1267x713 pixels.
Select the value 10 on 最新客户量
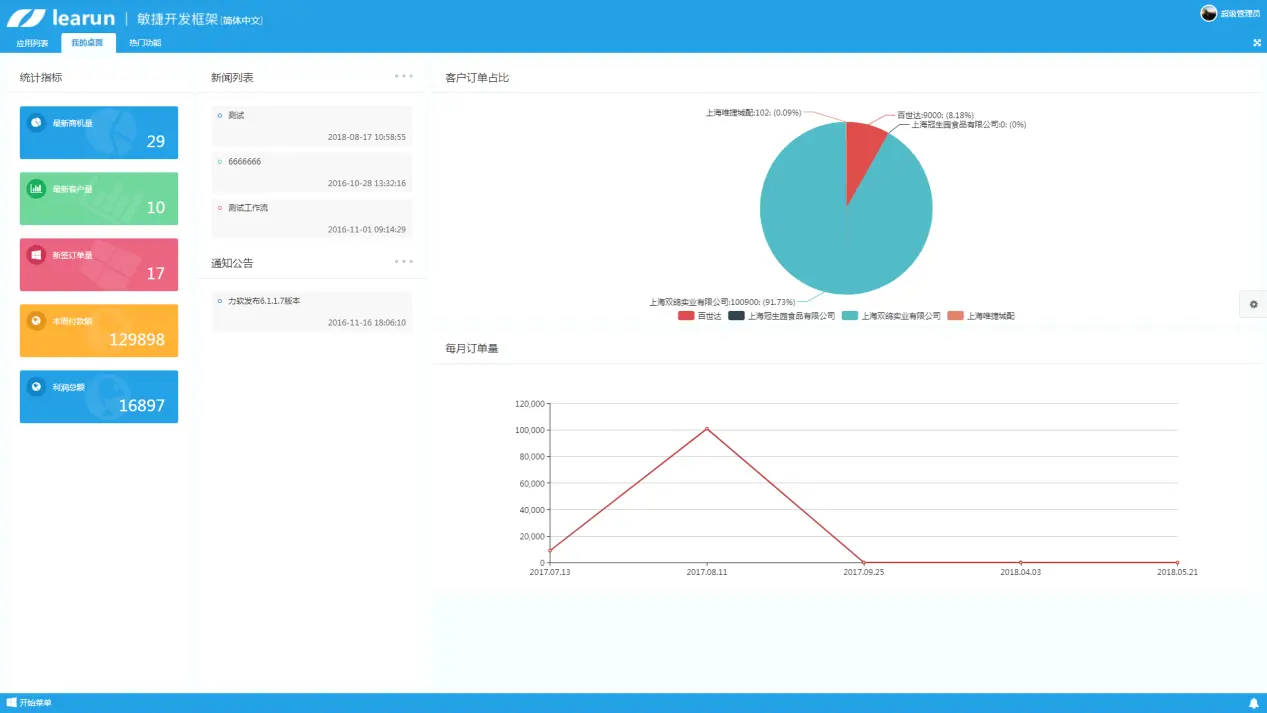[x=155, y=208]
